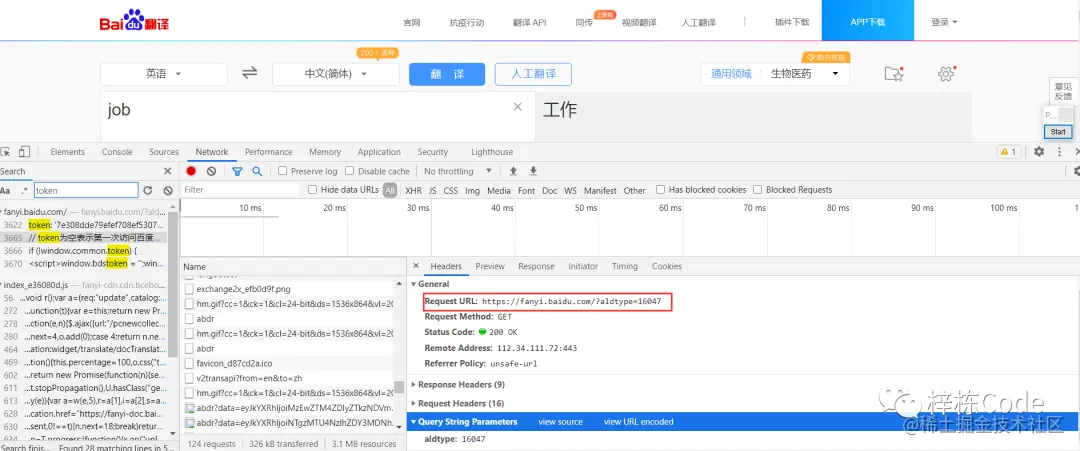Open 登录 dropdown in header
This screenshot has height=451, width=1080.
pos(944,22)
